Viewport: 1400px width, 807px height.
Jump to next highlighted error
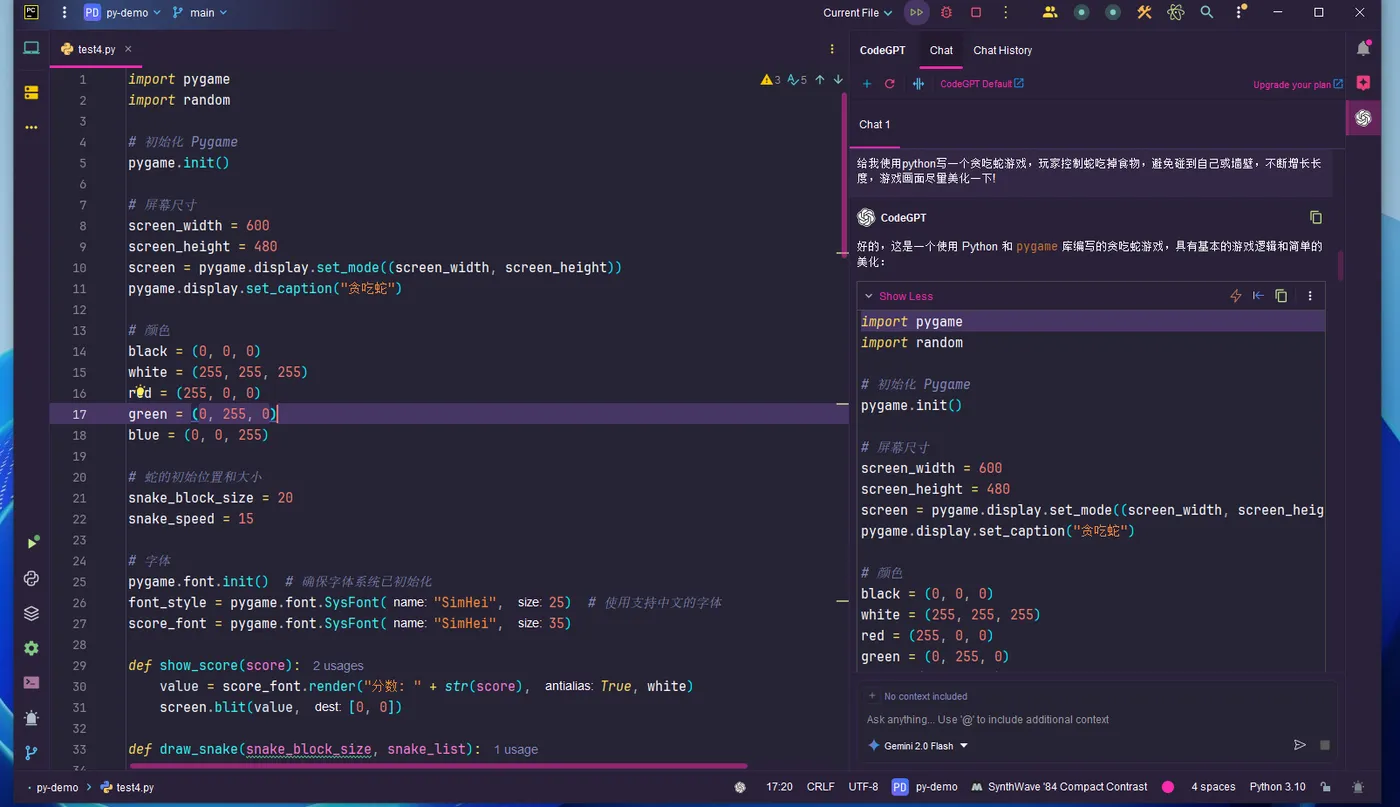(x=838, y=80)
